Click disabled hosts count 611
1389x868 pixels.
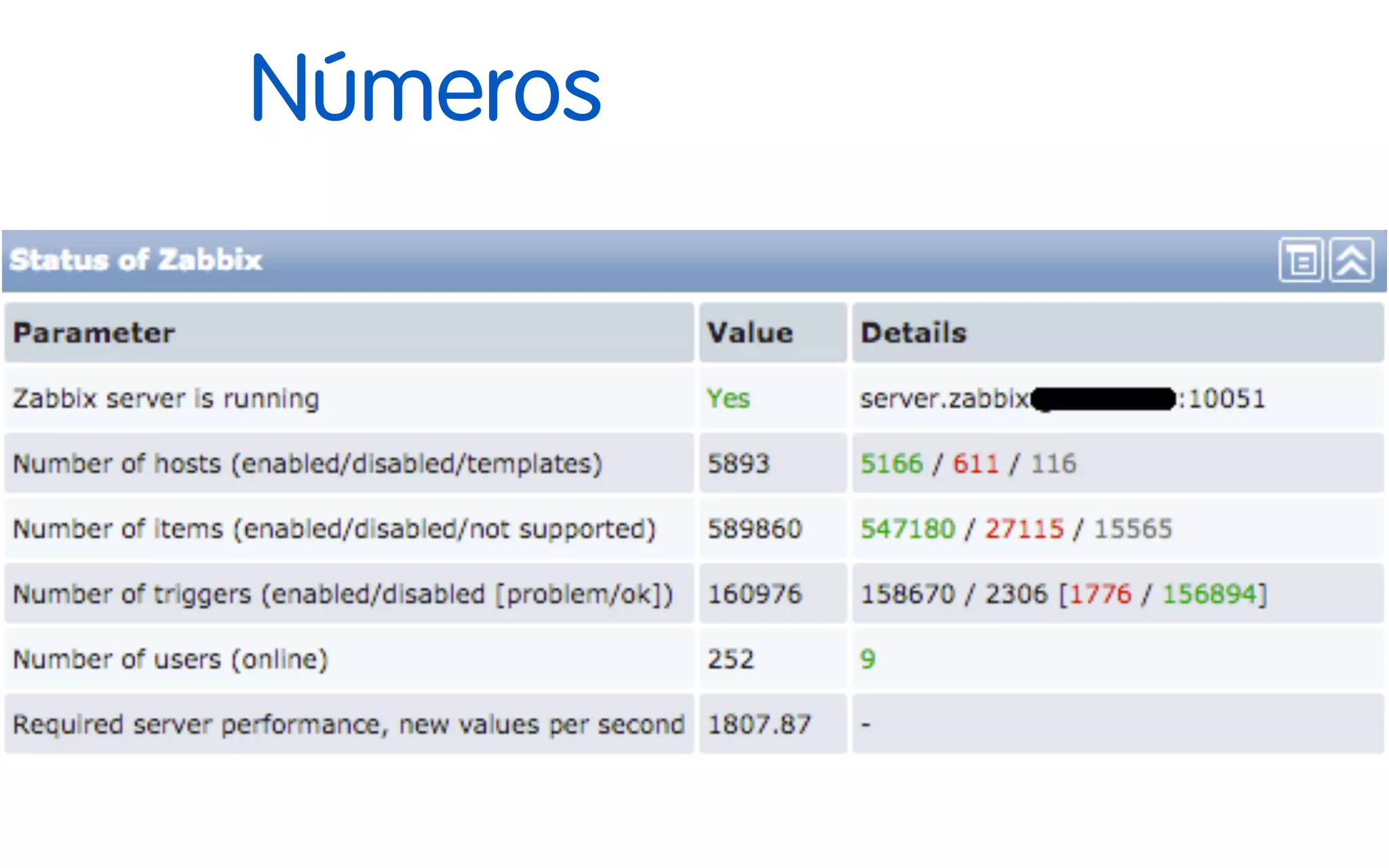(975, 464)
